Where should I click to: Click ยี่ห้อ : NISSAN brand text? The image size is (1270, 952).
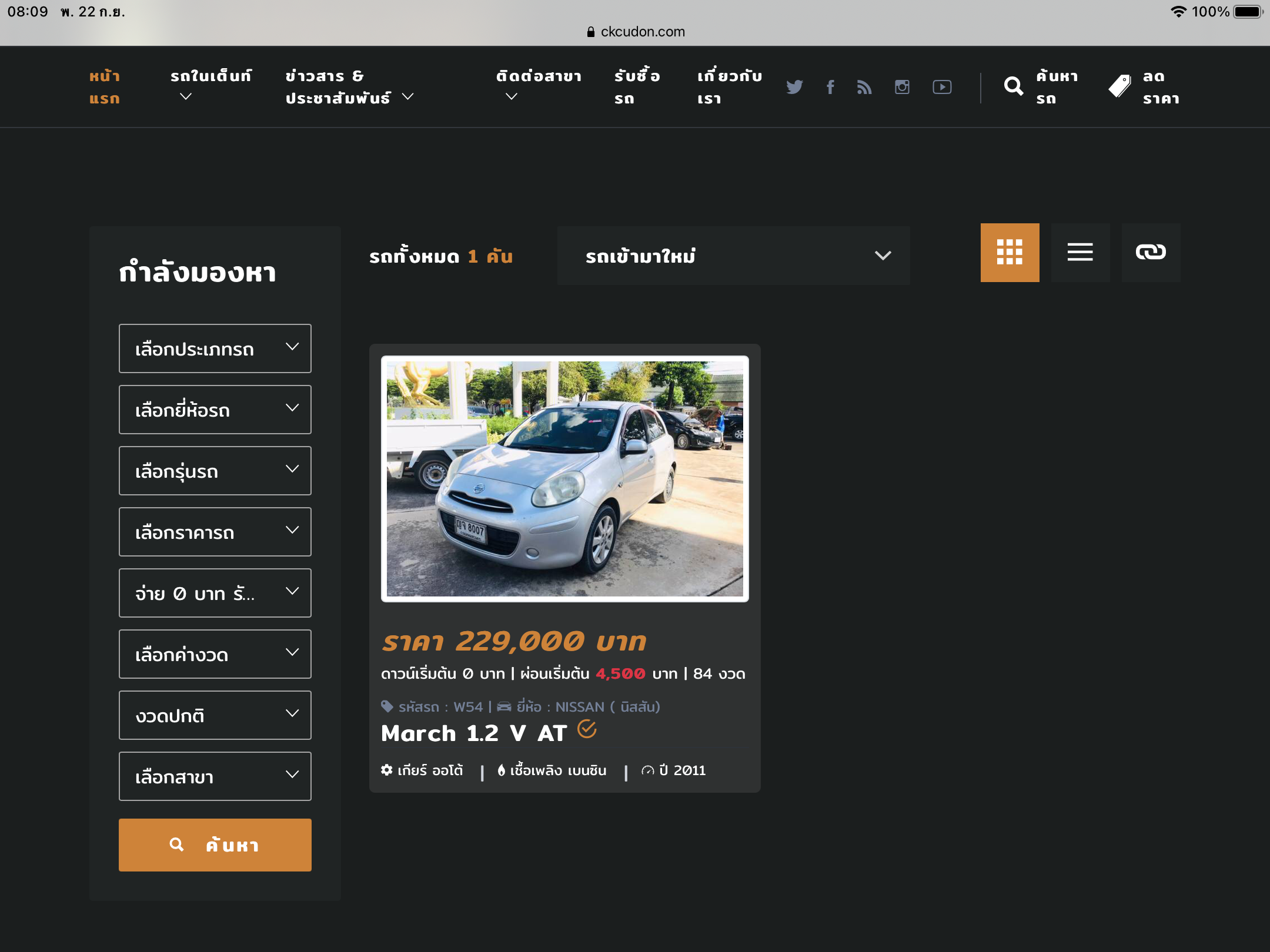click(579, 707)
